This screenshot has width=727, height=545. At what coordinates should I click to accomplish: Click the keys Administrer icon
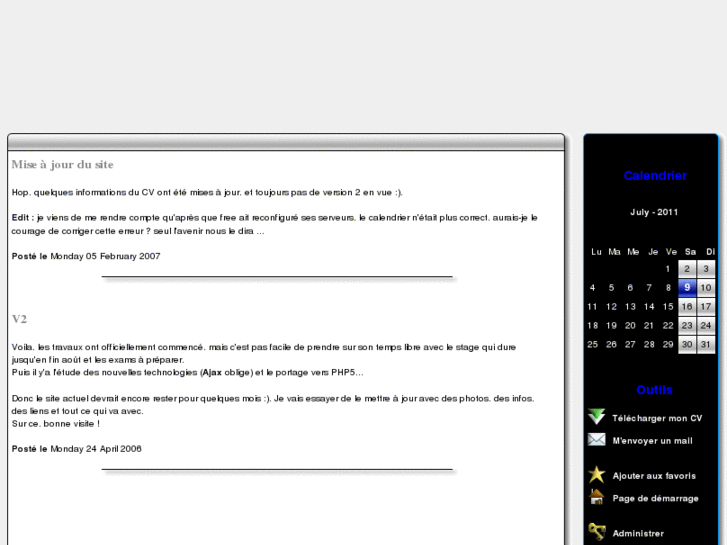click(596, 532)
